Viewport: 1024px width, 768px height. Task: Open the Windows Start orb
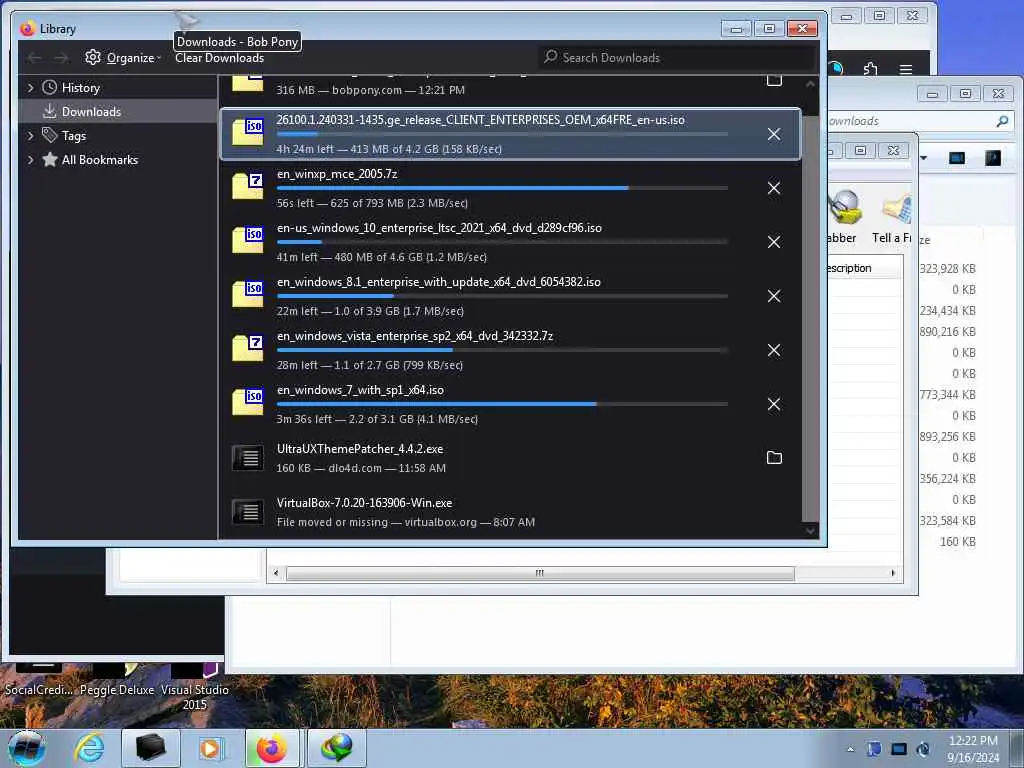pos(27,748)
